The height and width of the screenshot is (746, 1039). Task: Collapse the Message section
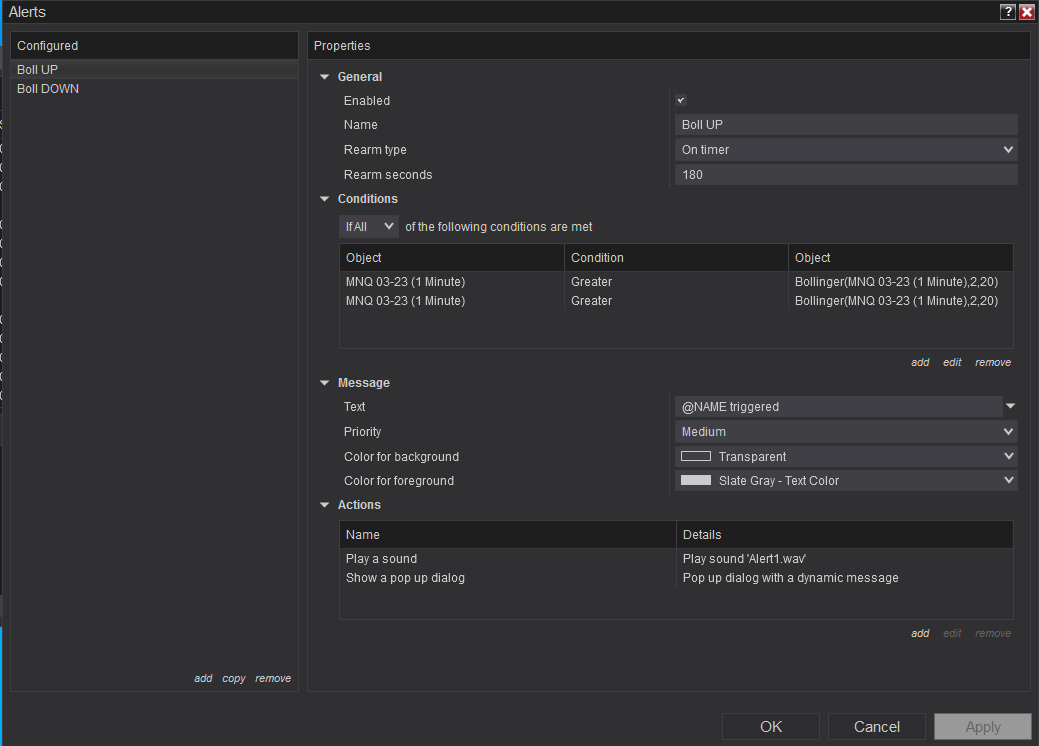click(325, 383)
